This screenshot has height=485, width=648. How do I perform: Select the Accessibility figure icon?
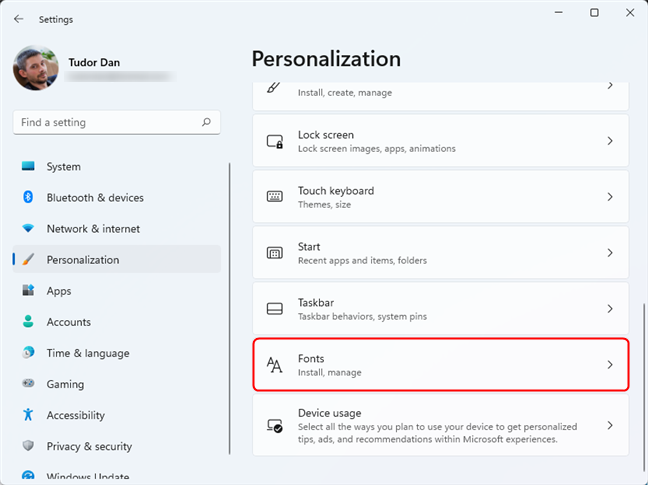pos(28,414)
